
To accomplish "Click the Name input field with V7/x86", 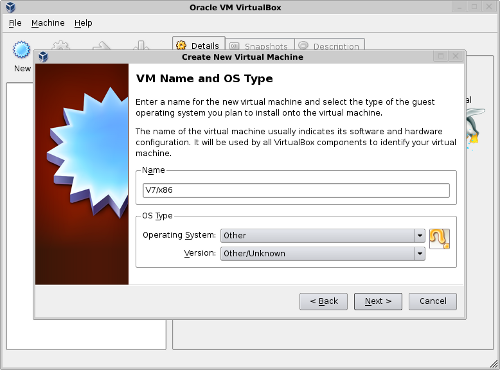I will tap(296, 190).
